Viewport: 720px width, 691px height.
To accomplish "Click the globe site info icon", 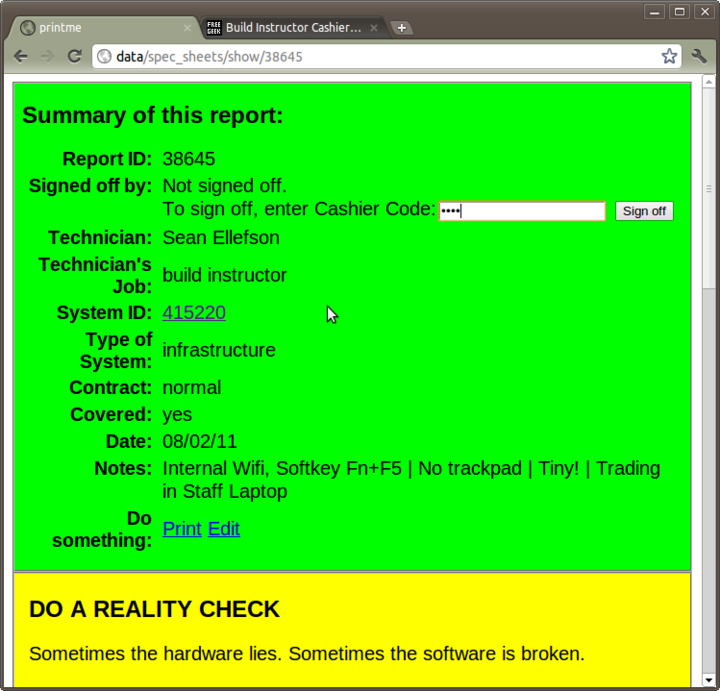I will tap(104, 57).
